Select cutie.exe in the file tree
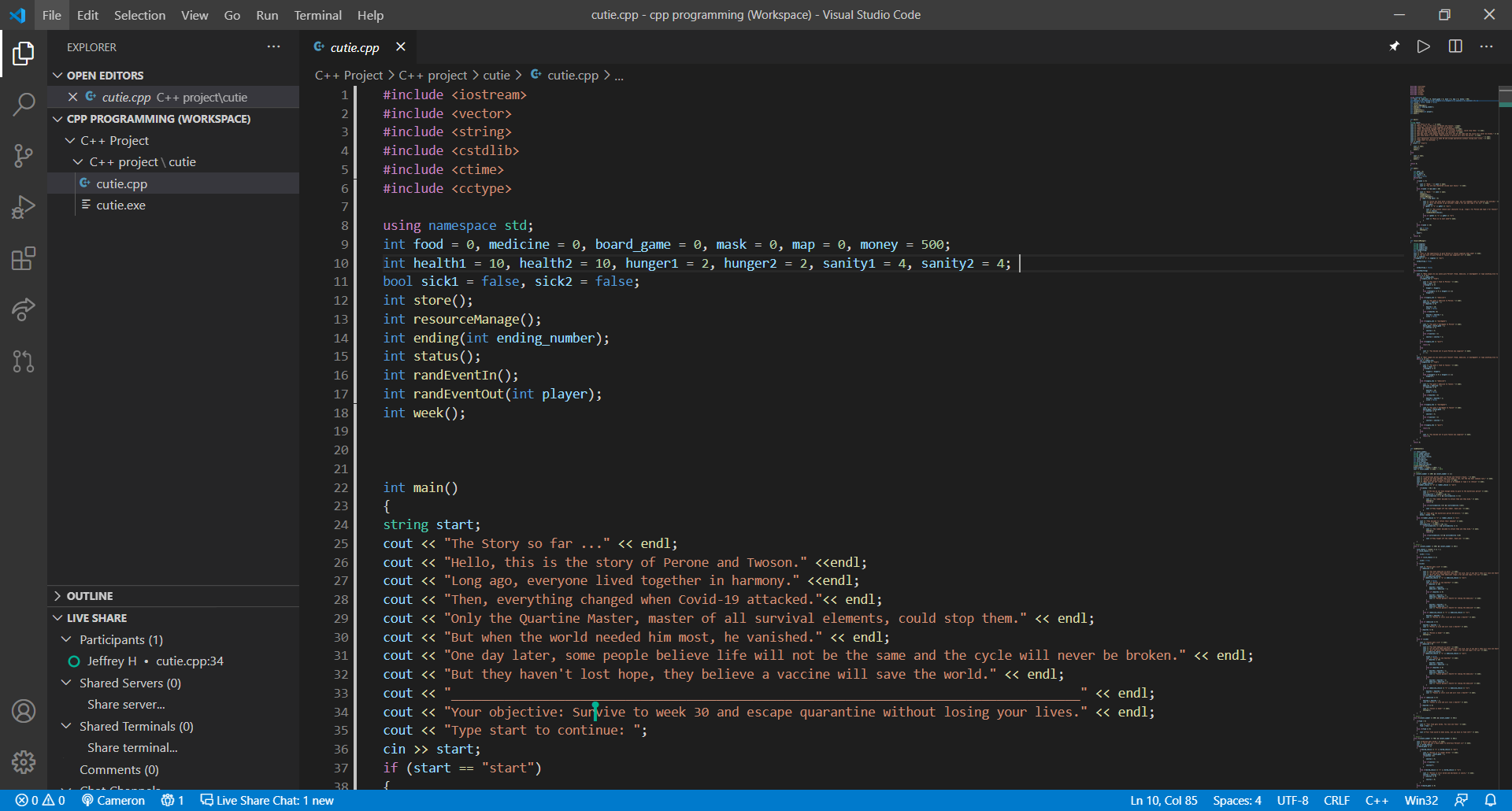Screen dimensions: 1512x811 tap(120, 206)
